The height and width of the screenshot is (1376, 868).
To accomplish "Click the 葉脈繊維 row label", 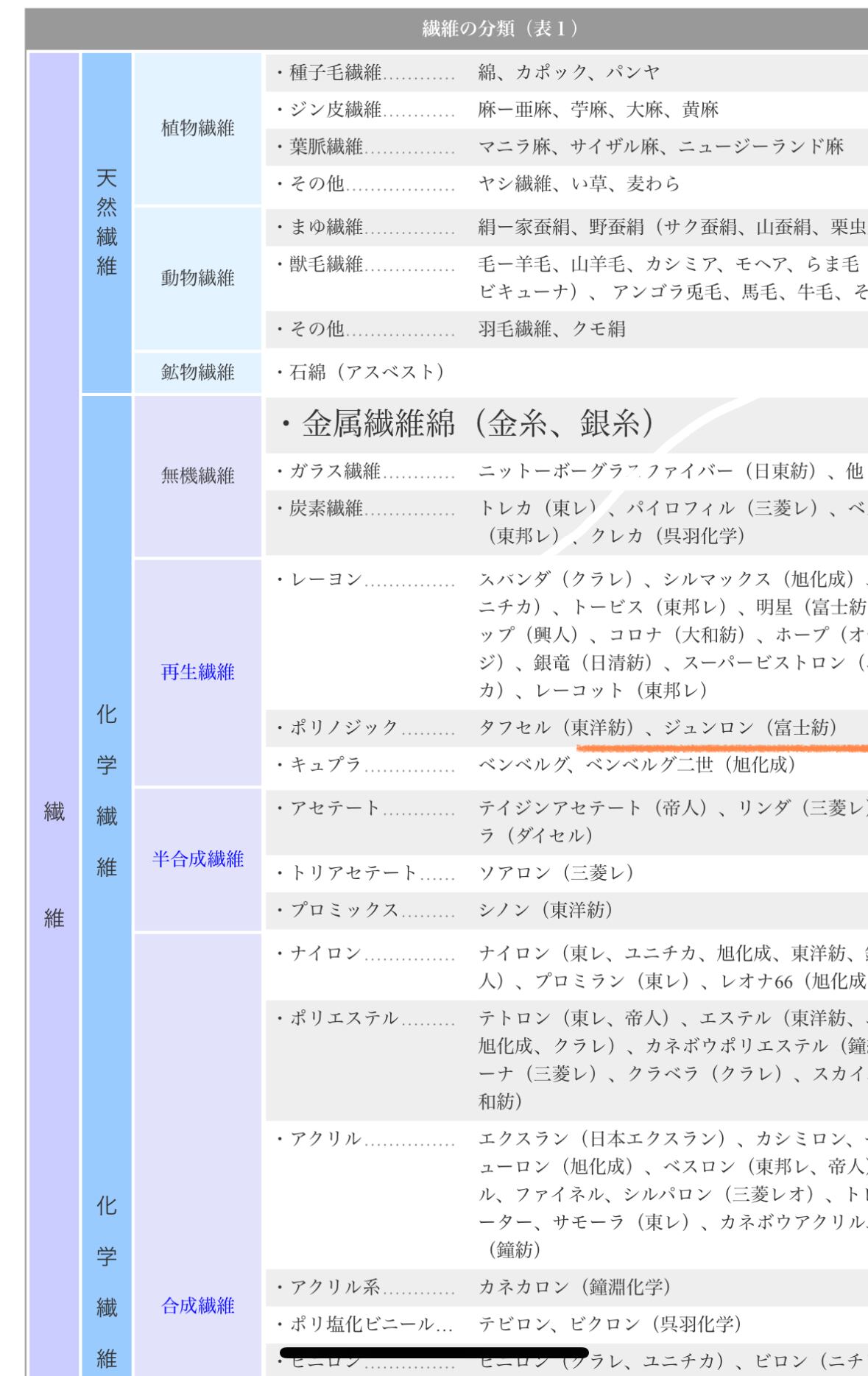I will point(326,147).
